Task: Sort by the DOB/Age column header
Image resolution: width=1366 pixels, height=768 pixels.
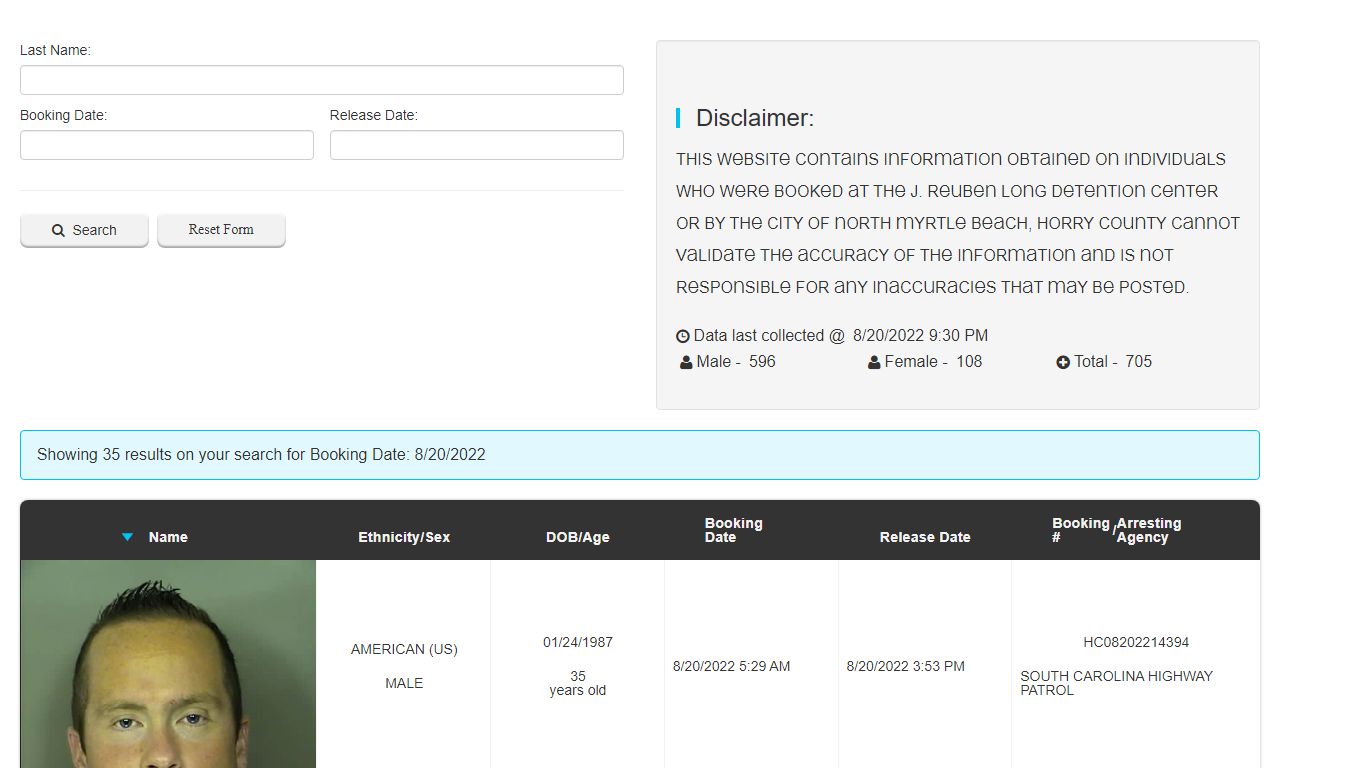Action: tap(577, 537)
